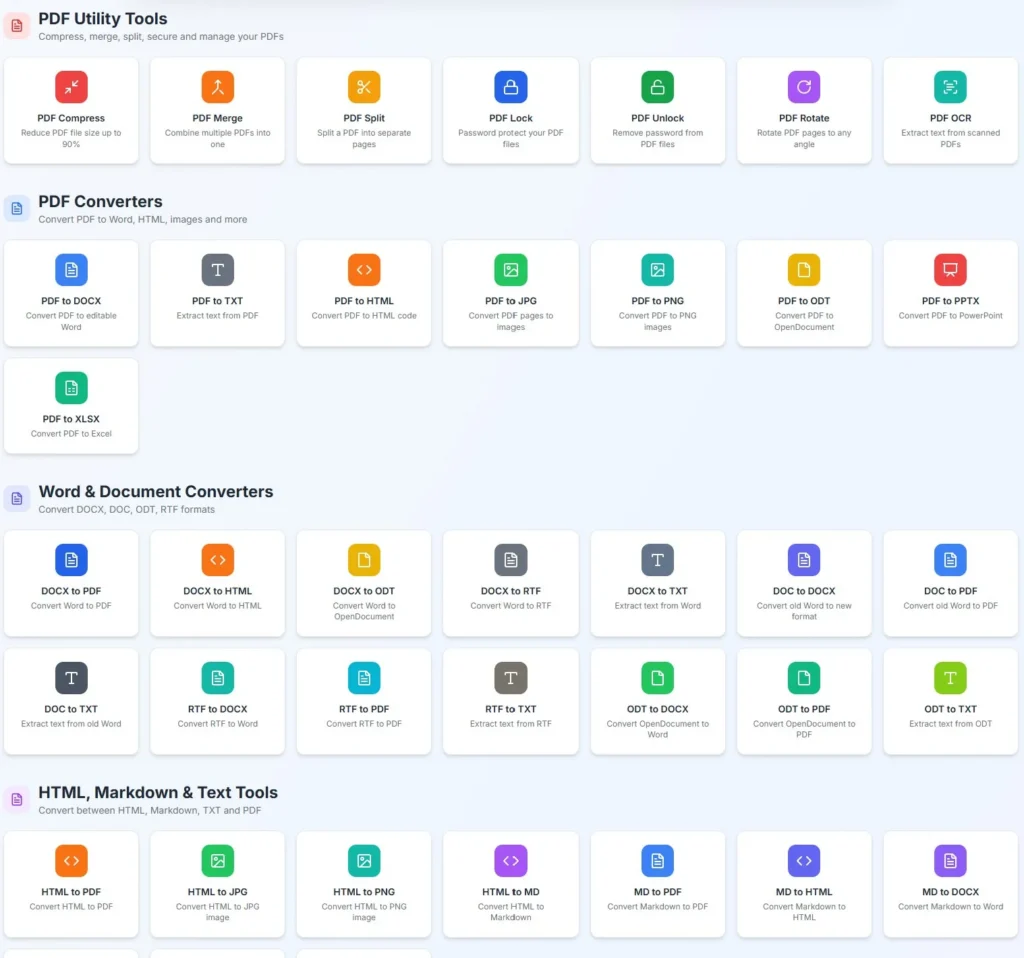The width and height of the screenshot is (1024, 958).
Task: Click the PDF to DOCX icon
Action: point(71,270)
